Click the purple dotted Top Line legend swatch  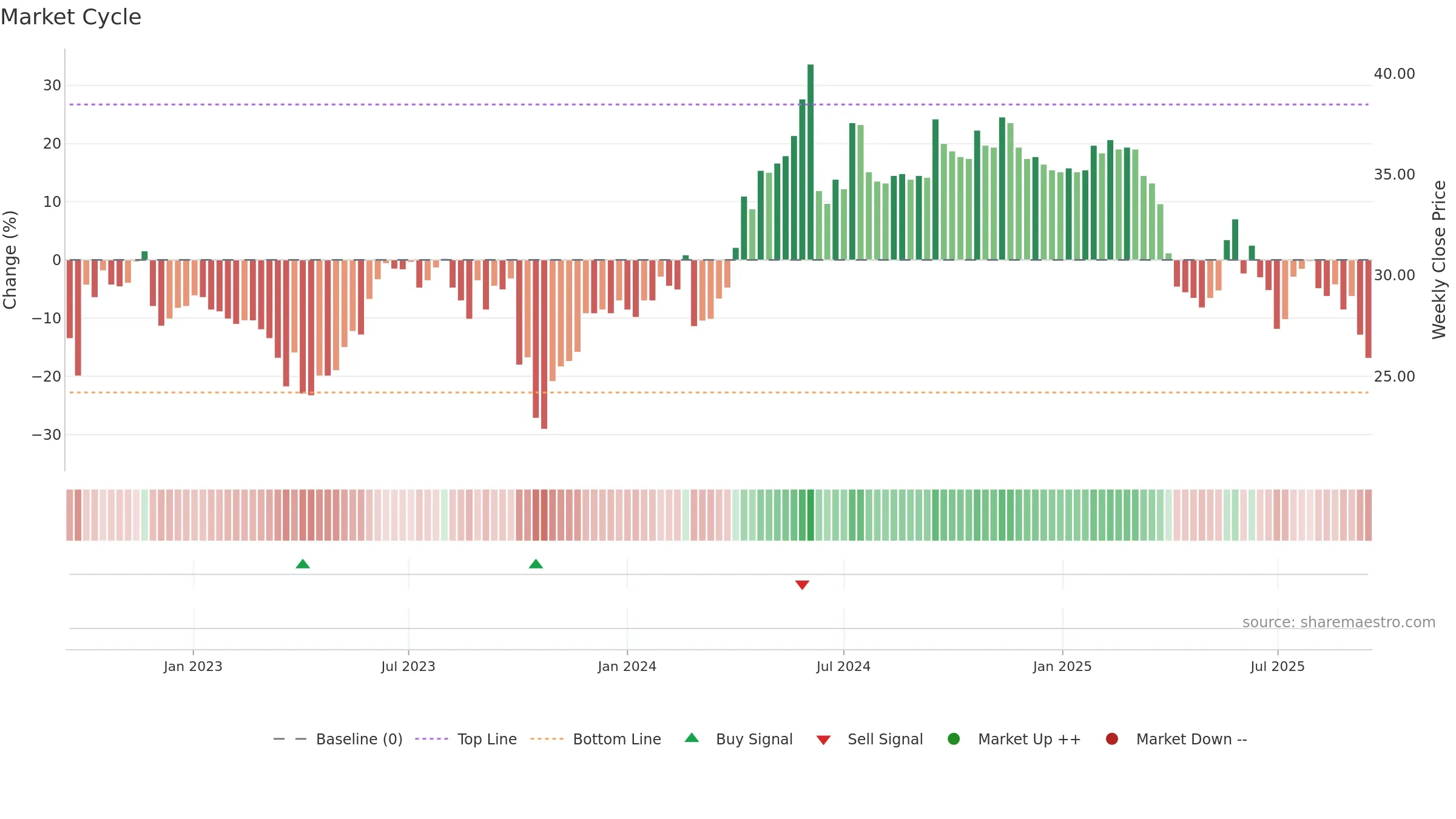coord(431,739)
